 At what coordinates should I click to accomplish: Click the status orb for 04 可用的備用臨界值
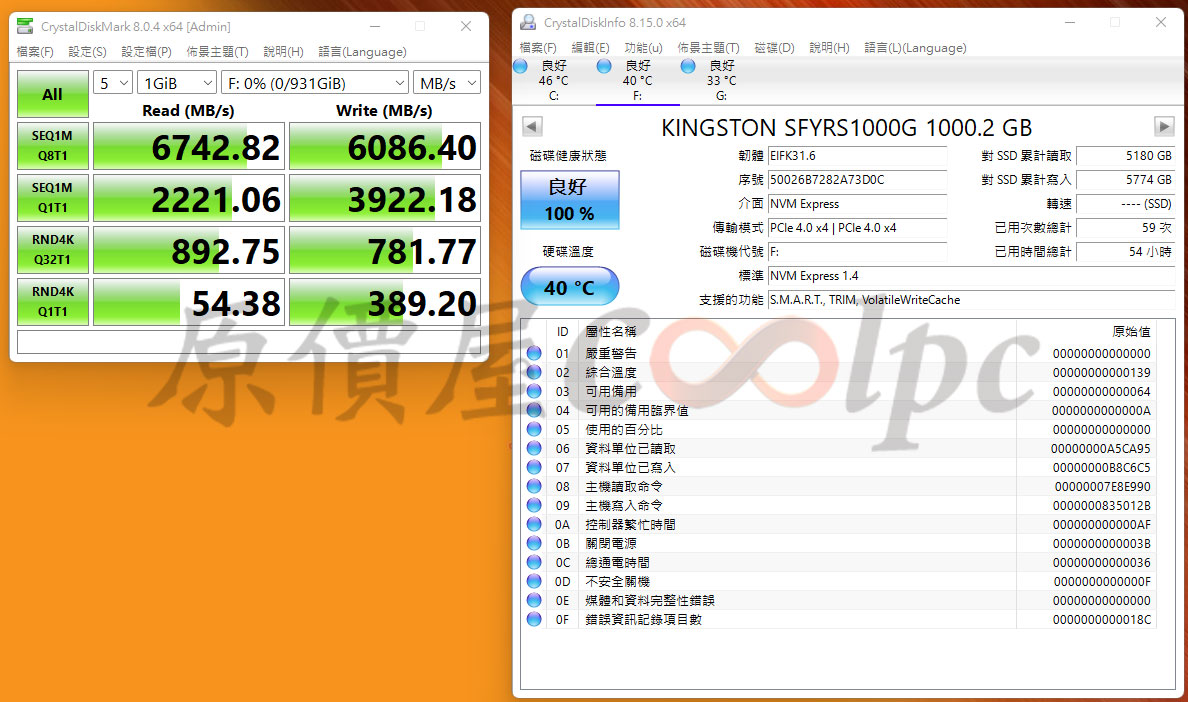click(534, 410)
